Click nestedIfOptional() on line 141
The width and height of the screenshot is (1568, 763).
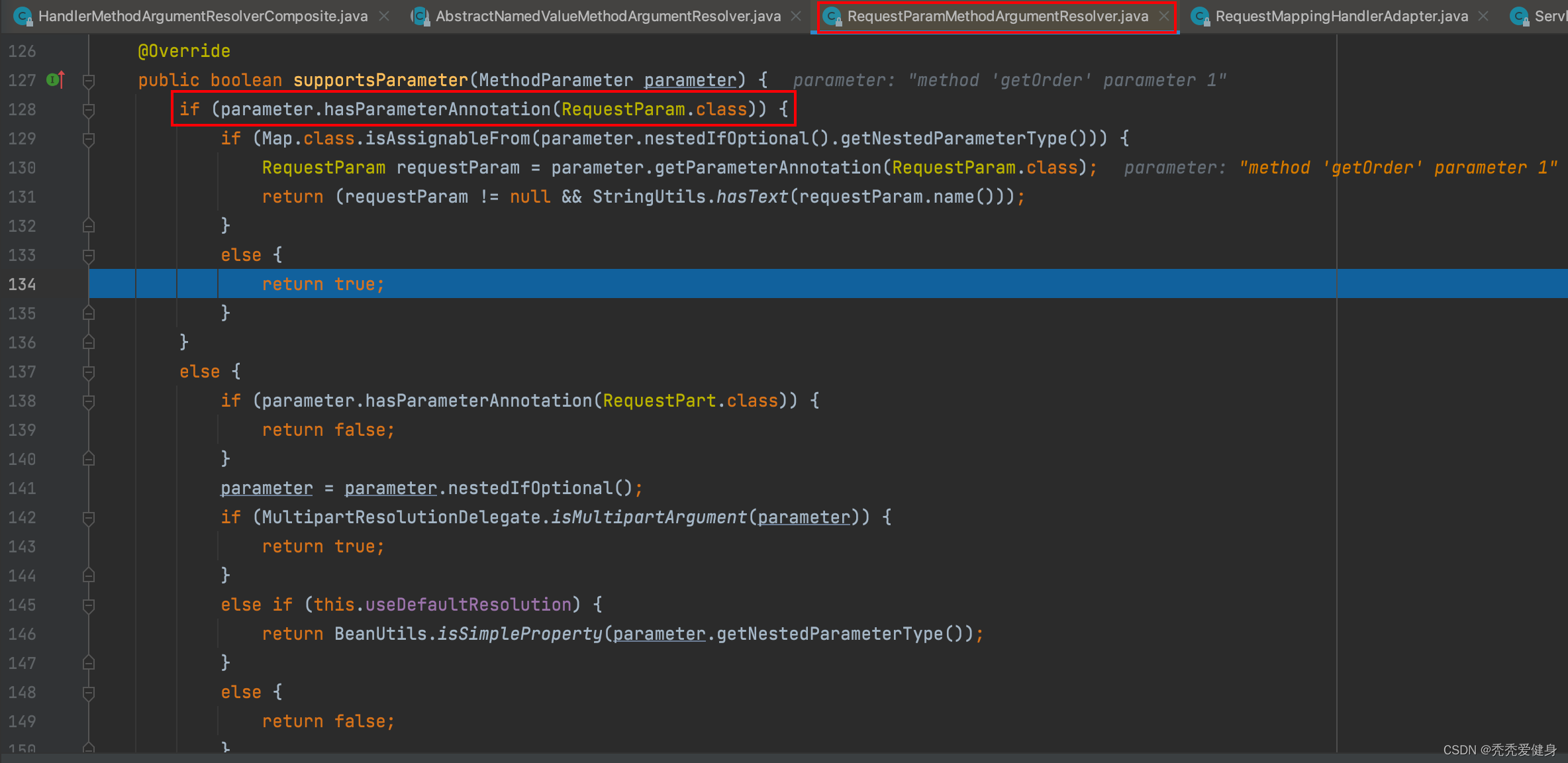540,488
